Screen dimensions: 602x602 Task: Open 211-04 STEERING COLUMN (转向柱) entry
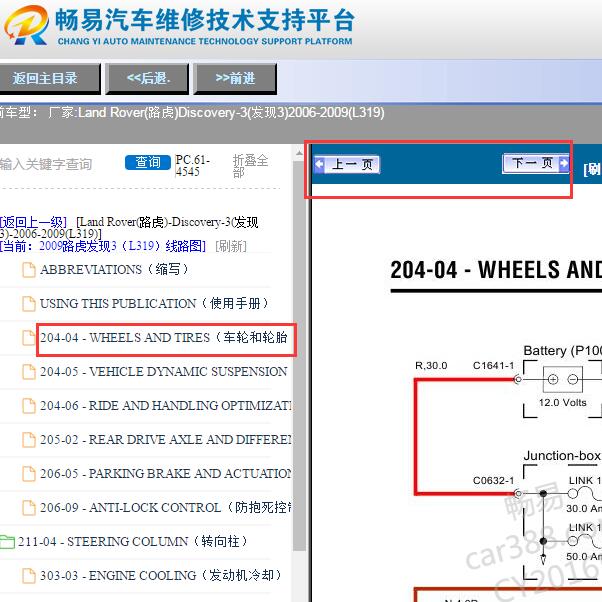132,542
